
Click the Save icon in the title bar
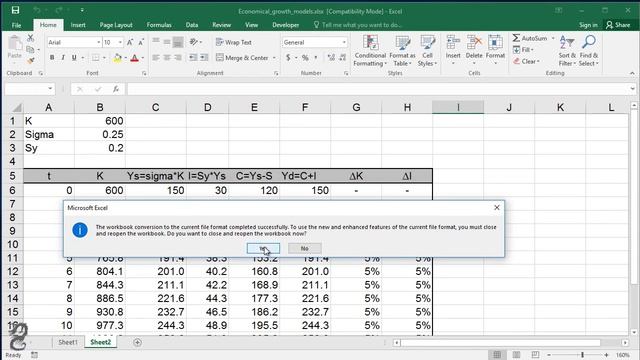click(15, 10)
